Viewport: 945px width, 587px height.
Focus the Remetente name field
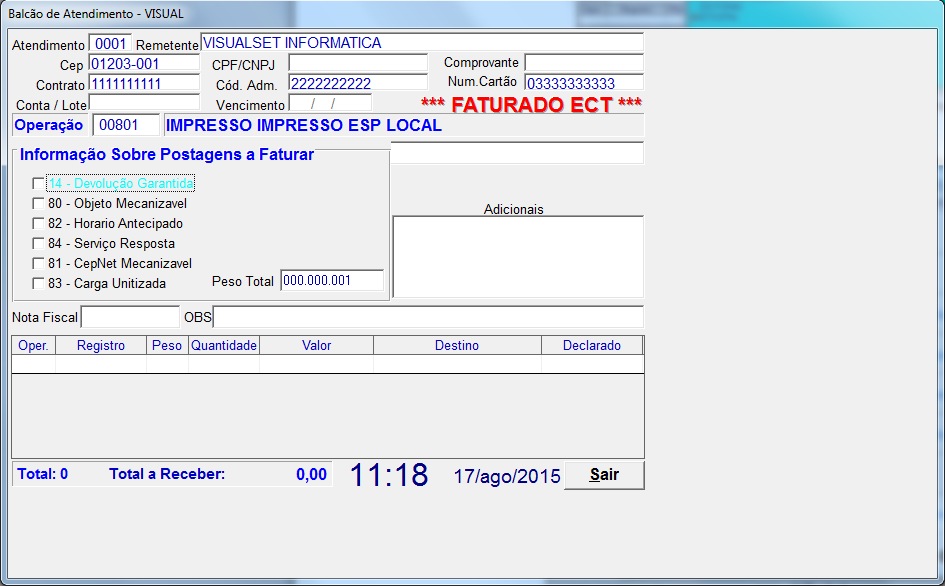[421, 43]
